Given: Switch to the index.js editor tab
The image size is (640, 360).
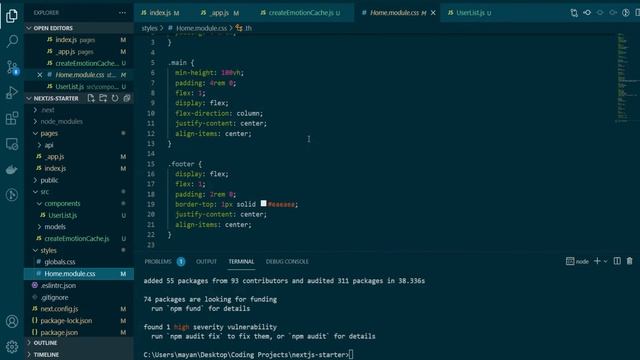Looking at the screenshot, I should 160,13.
